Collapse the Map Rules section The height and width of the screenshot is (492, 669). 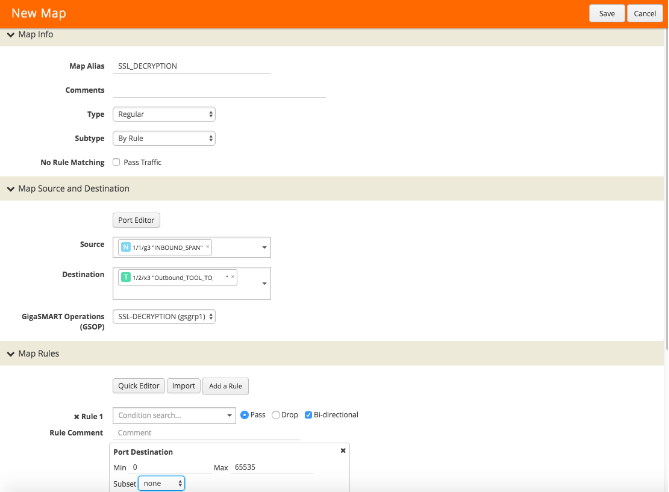[11, 353]
